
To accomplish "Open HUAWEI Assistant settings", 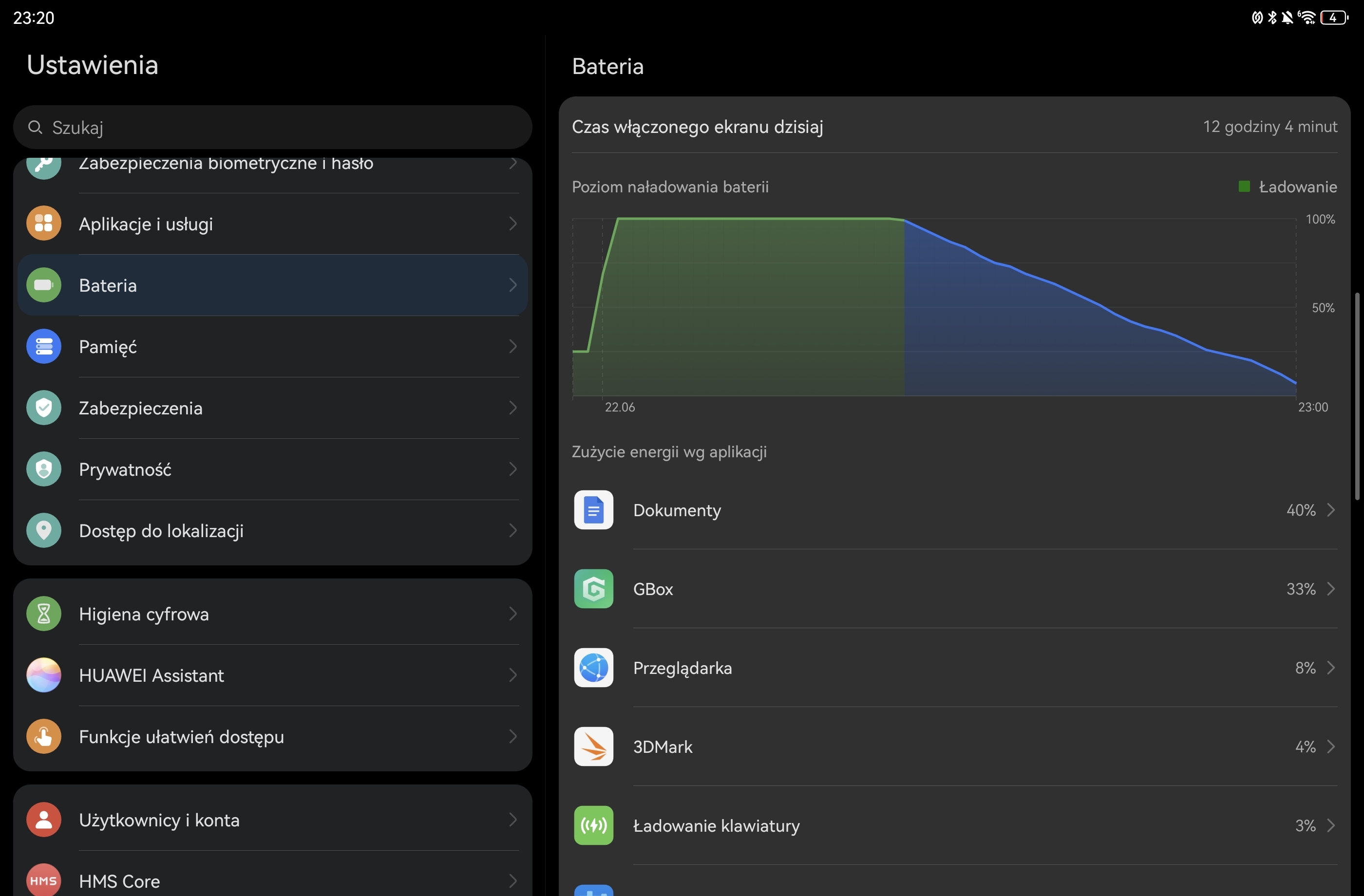I will click(272, 675).
